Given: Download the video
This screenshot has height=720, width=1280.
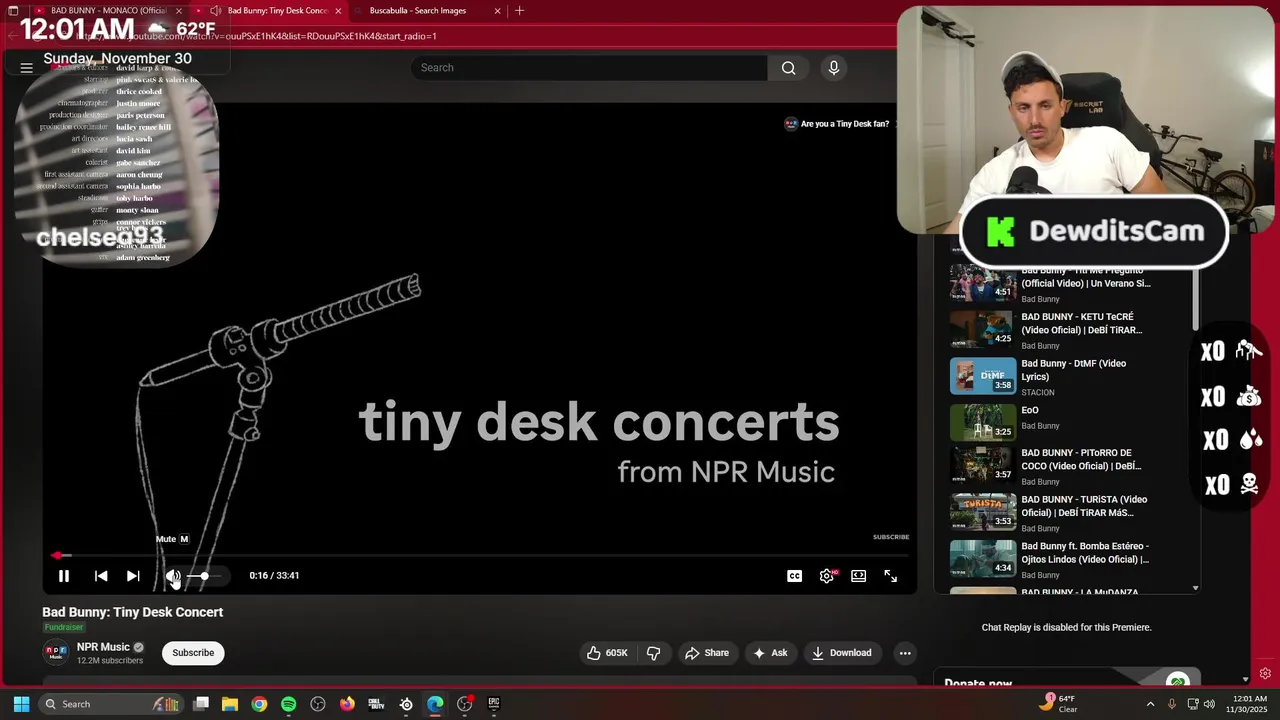Looking at the screenshot, I should [x=841, y=653].
